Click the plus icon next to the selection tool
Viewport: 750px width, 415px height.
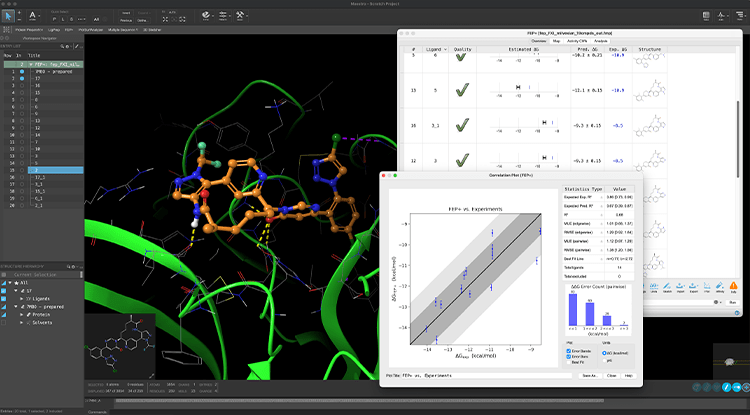point(19,12)
